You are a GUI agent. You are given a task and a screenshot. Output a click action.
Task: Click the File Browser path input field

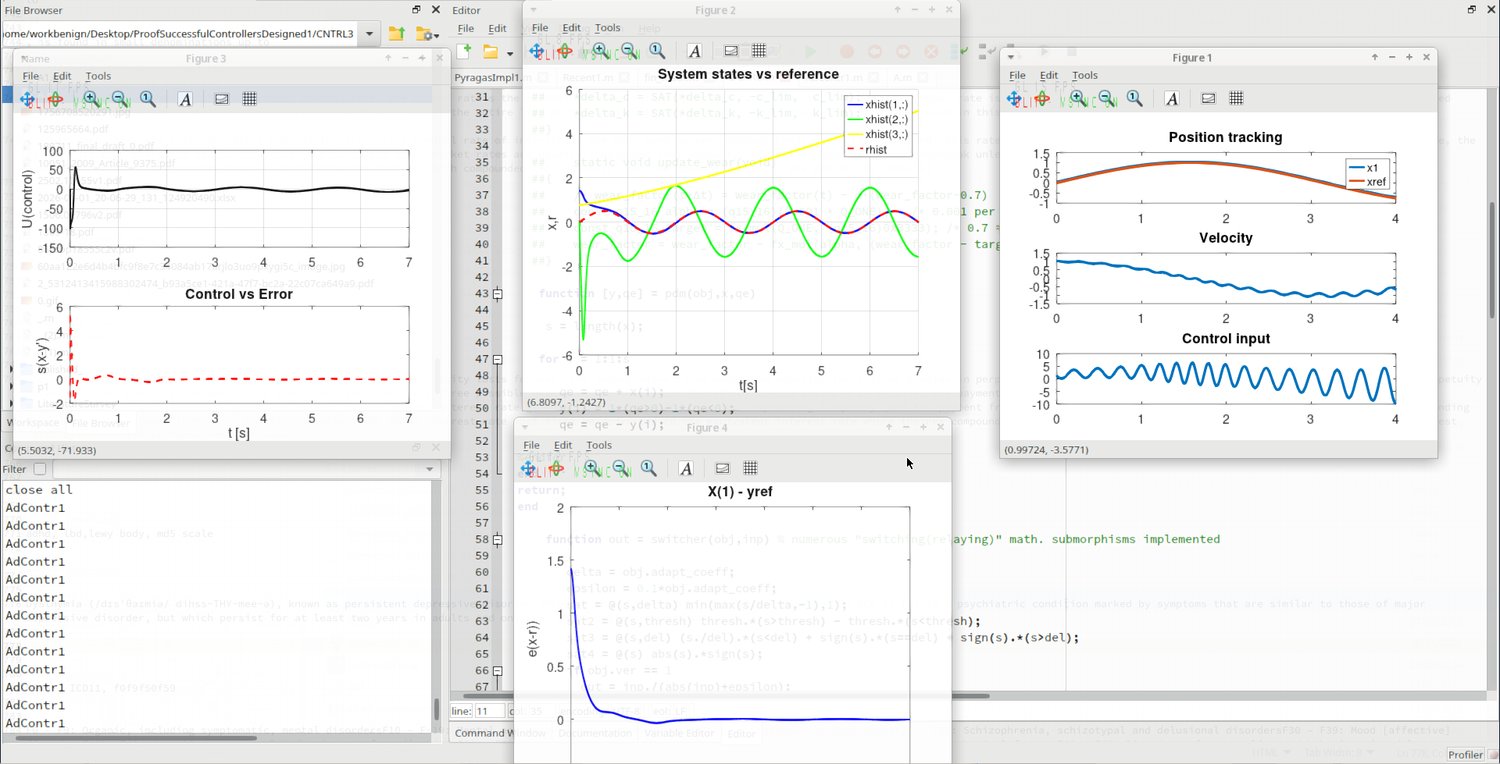click(x=179, y=33)
